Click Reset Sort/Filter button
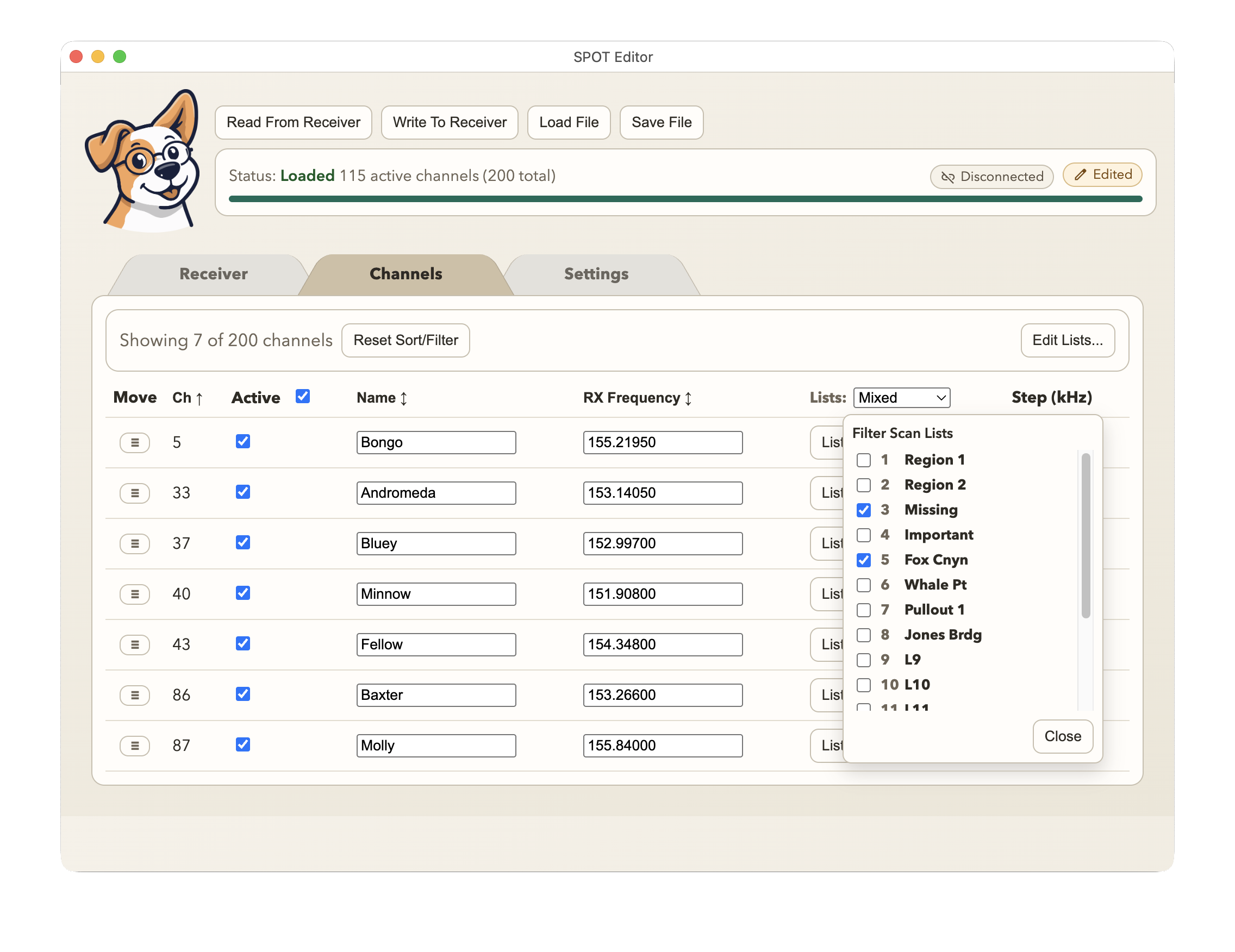The height and width of the screenshot is (952, 1235). (406, 340)
